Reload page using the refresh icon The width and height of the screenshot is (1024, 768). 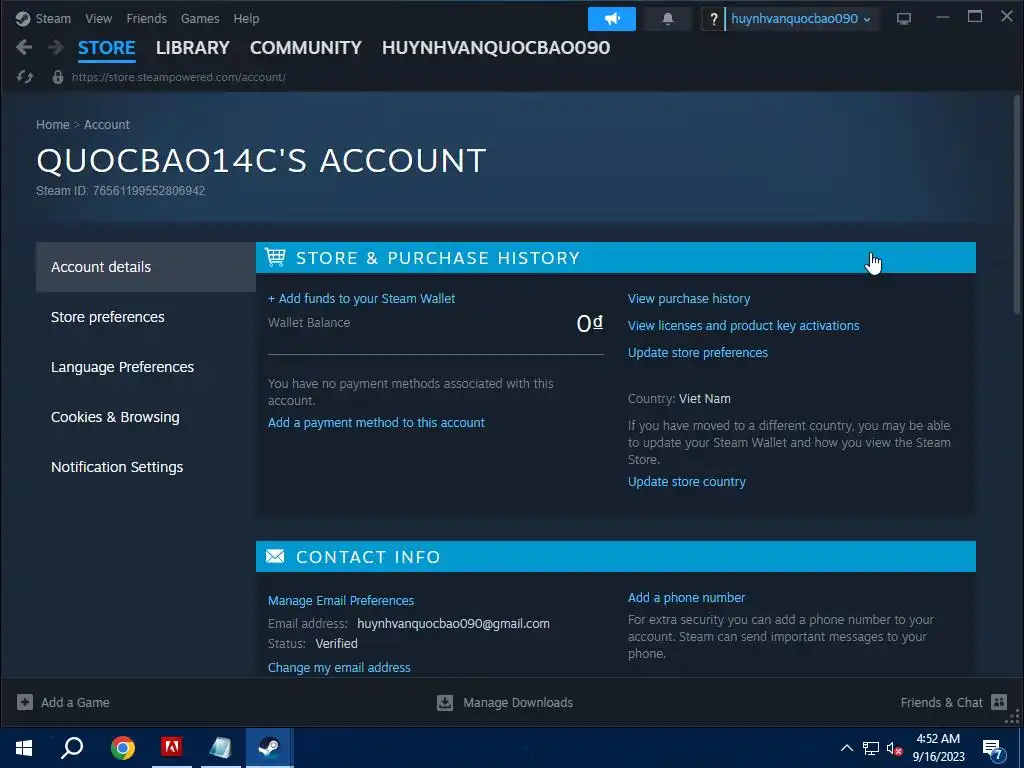point(25,77)
